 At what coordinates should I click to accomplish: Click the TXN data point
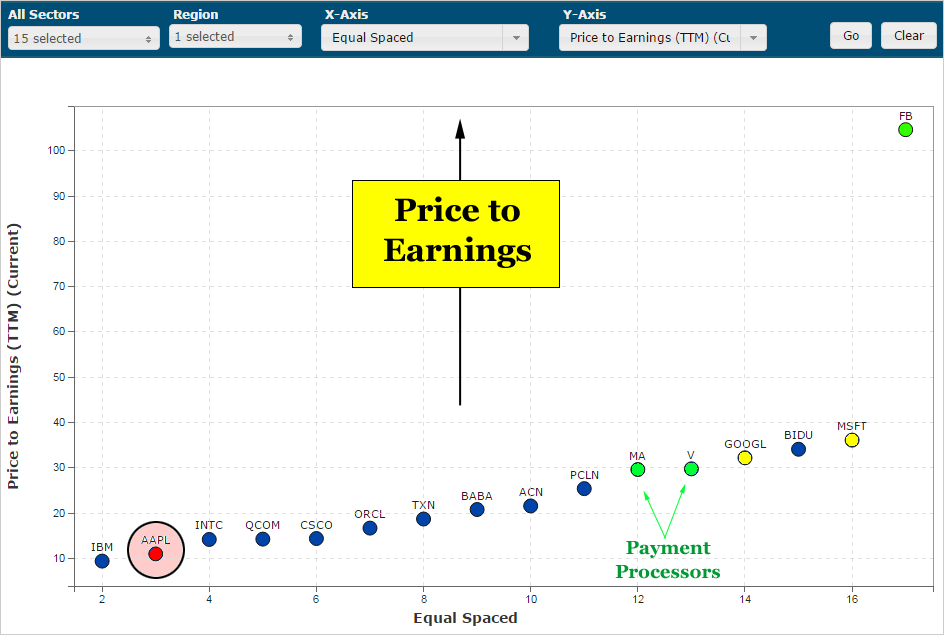coord(423,519)
